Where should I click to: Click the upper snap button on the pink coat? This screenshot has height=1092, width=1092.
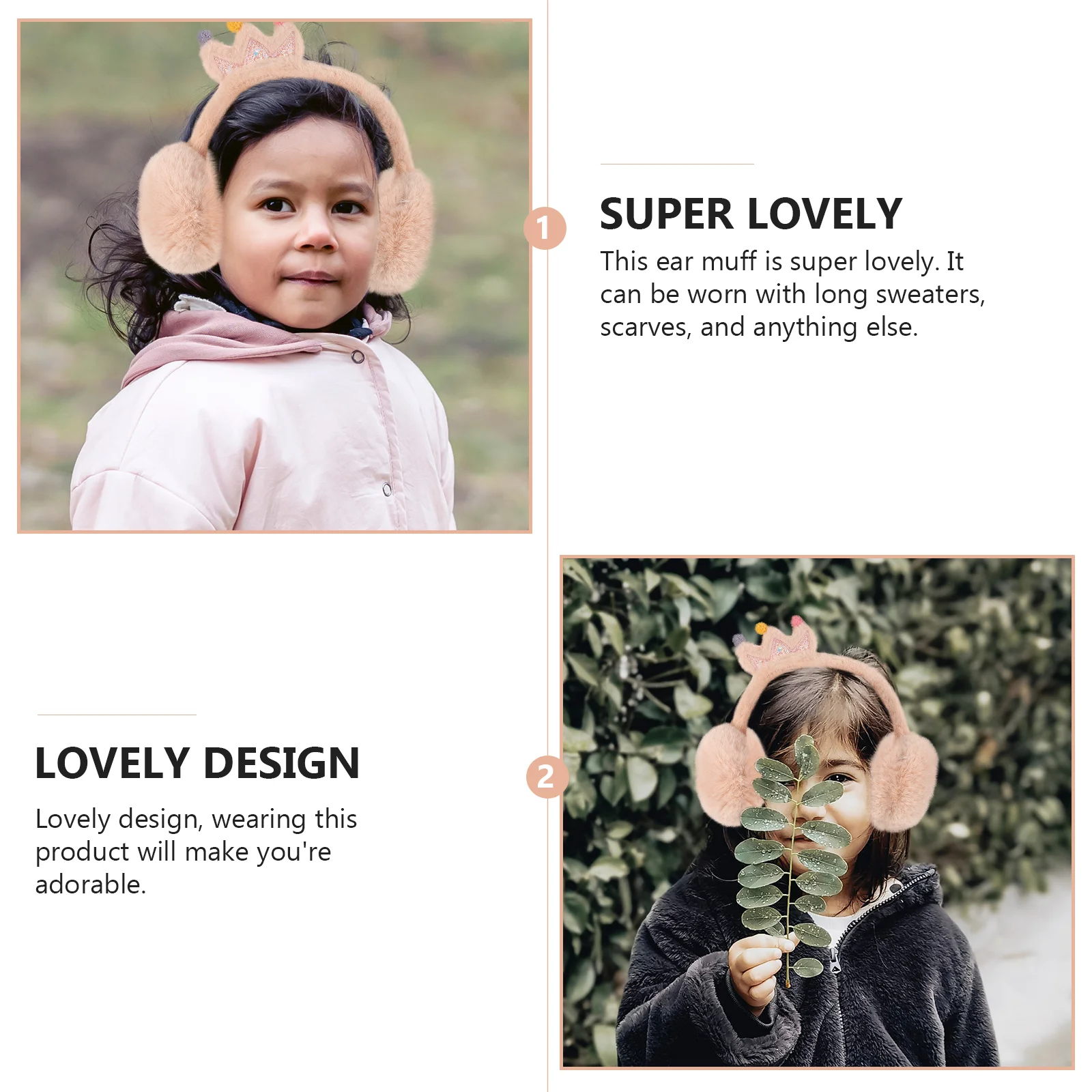[x=358, y=357]
